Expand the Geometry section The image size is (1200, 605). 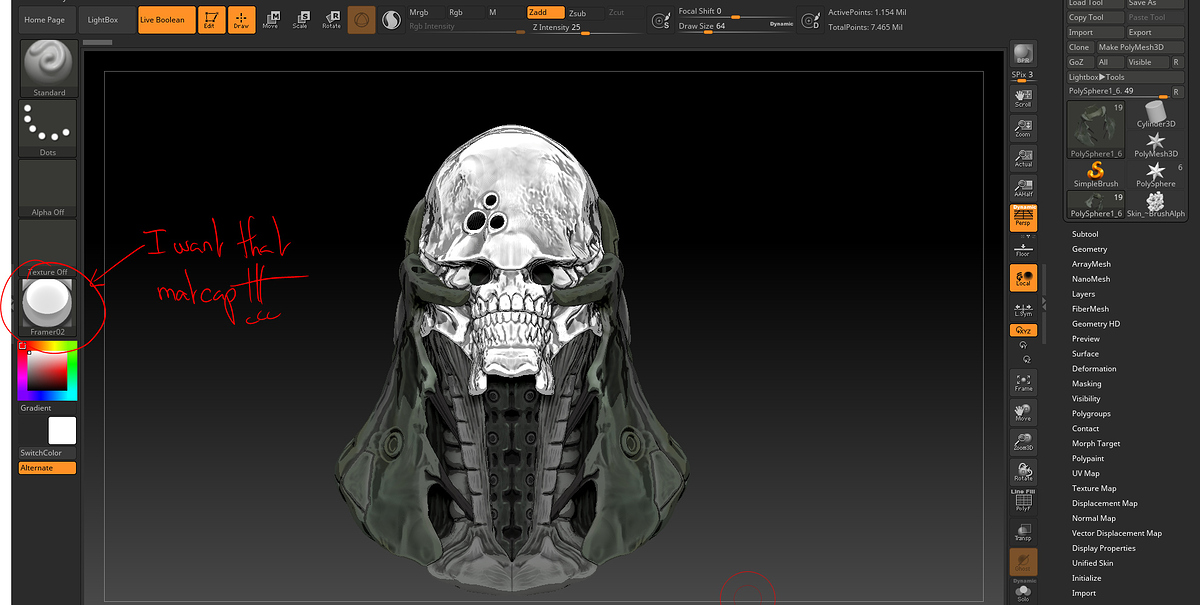click(x=1089, y=249)
